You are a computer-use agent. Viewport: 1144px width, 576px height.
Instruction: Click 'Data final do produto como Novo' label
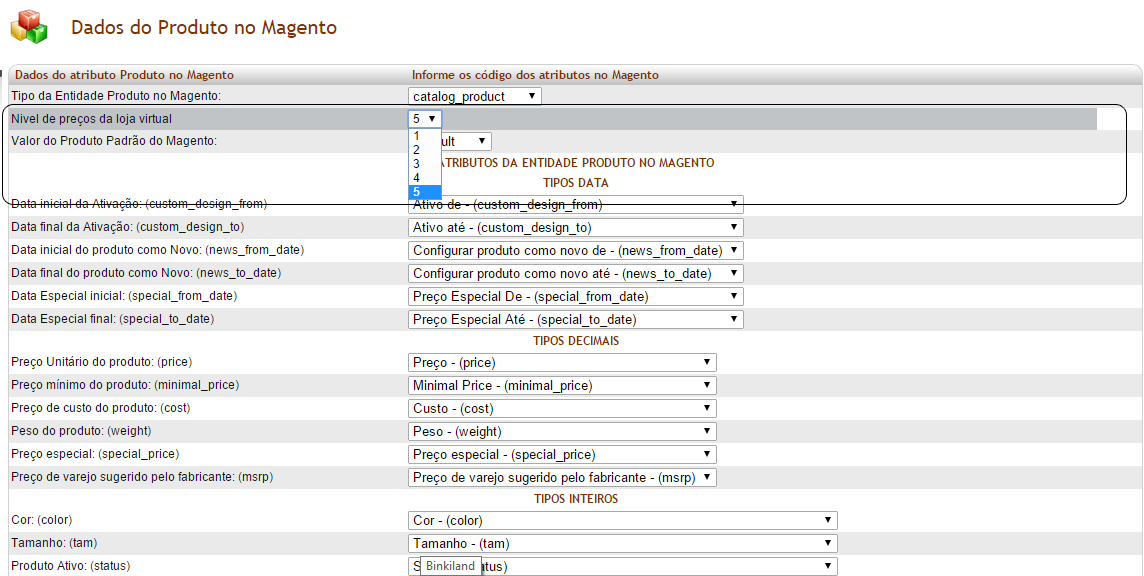click(146, 273)
